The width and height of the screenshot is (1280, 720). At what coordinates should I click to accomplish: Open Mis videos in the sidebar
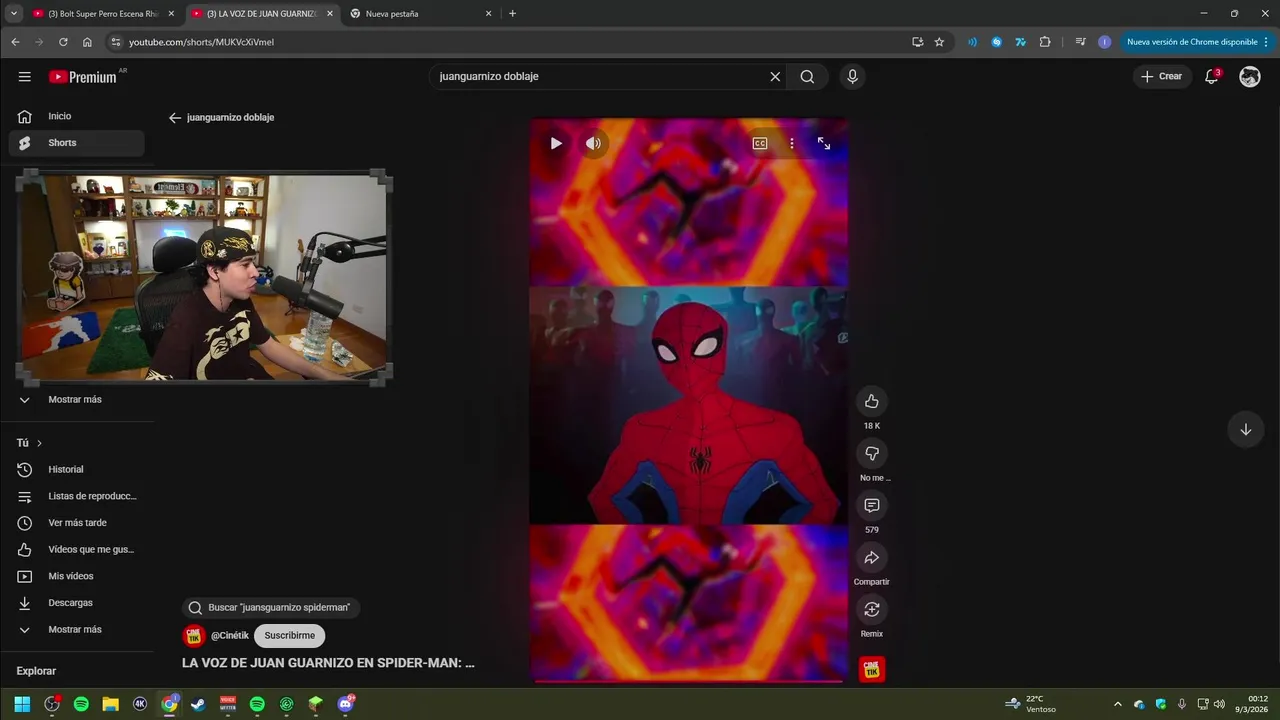tap(76, 576)
